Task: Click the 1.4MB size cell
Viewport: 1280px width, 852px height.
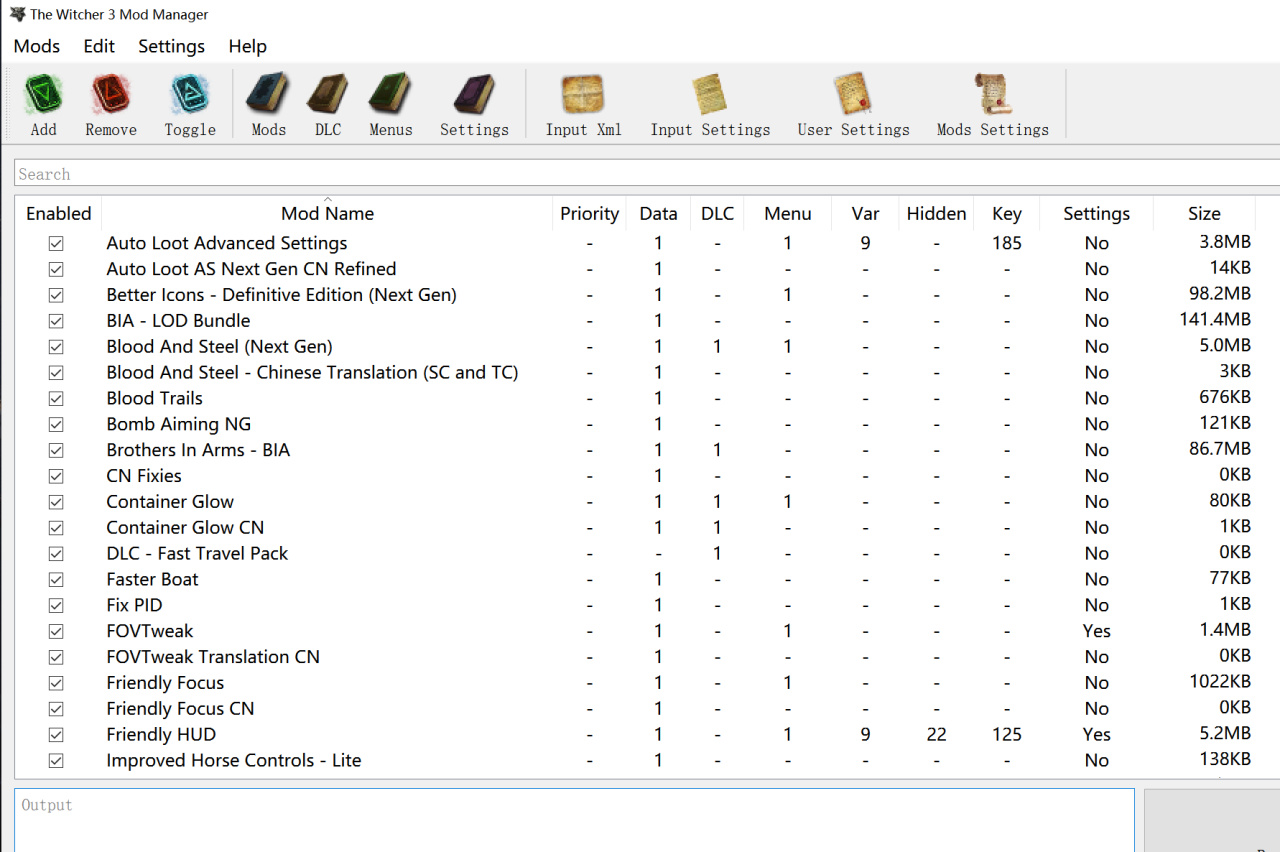Action: [1225, 630]
